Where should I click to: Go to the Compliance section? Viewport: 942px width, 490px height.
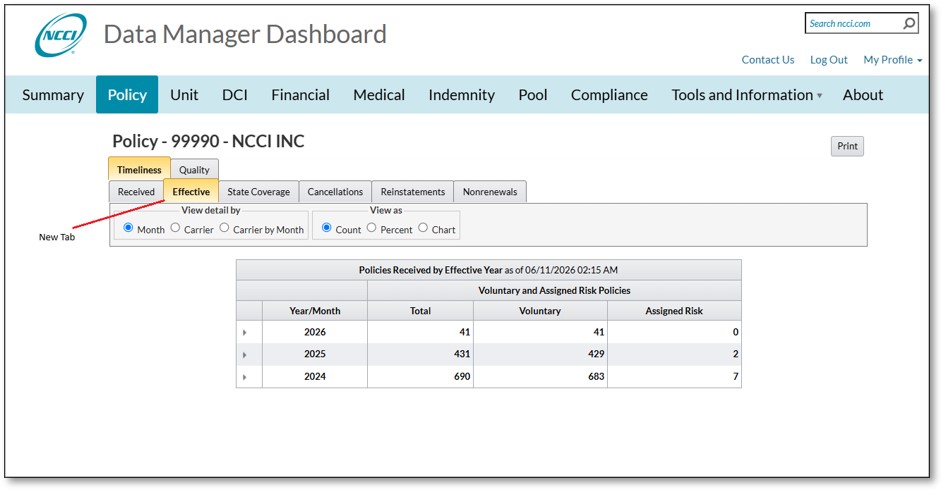609,95
